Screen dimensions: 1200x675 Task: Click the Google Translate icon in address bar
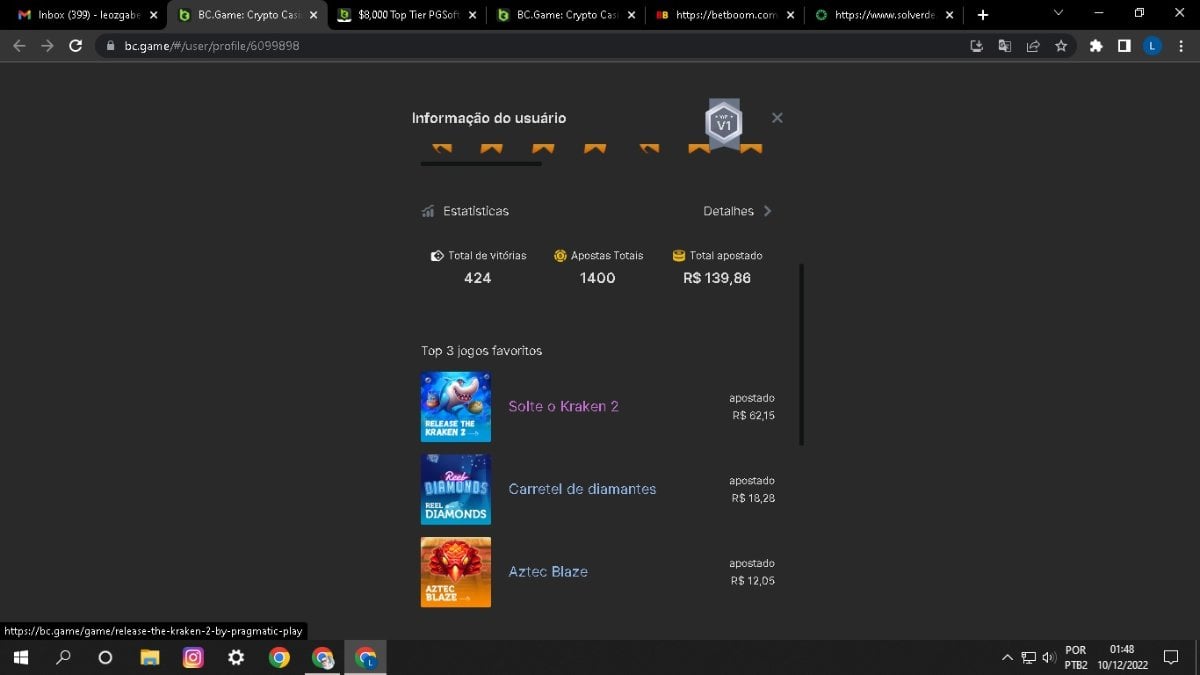point(1005,46)
